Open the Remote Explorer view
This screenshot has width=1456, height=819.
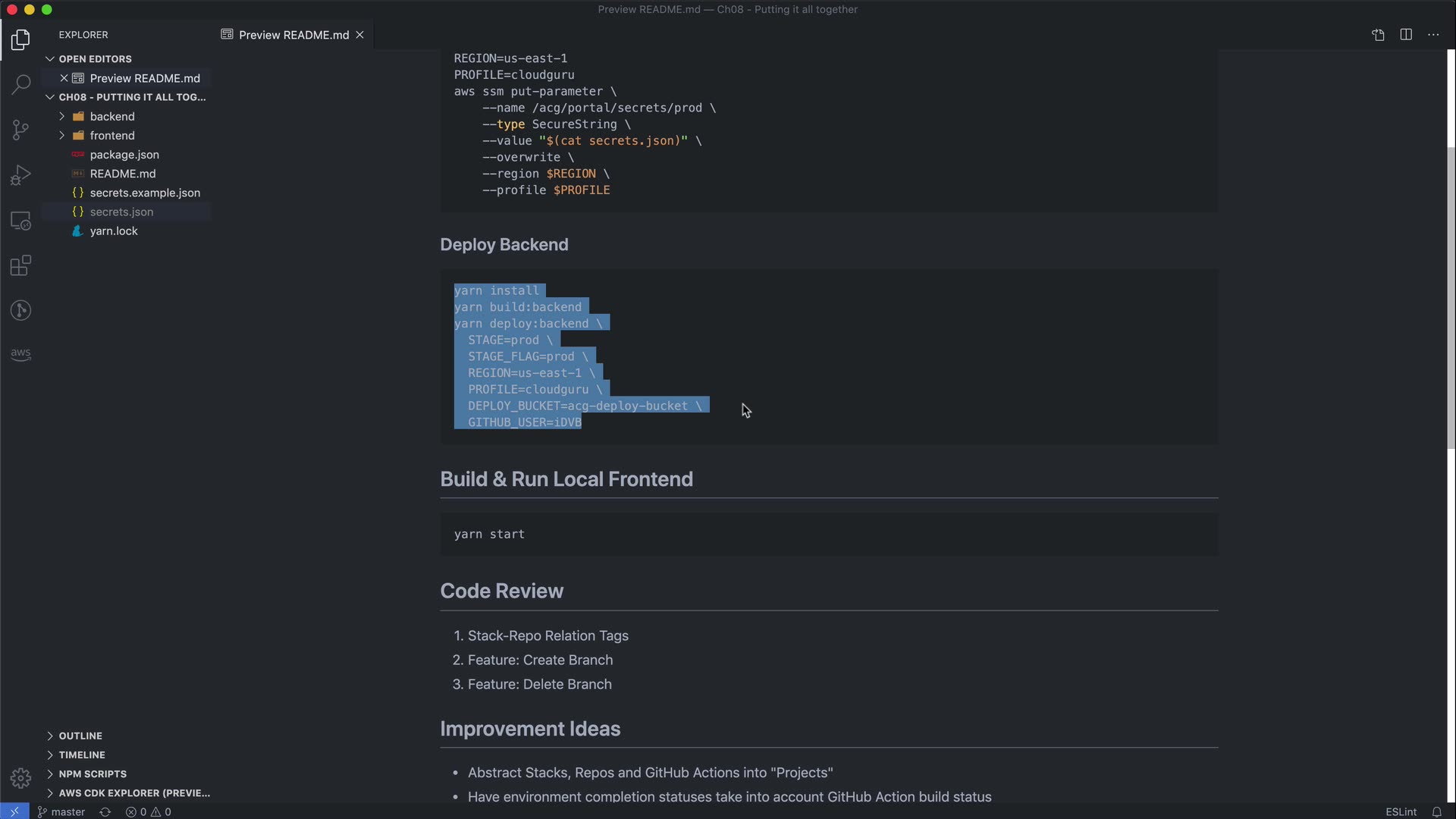(x=20, y=221)
